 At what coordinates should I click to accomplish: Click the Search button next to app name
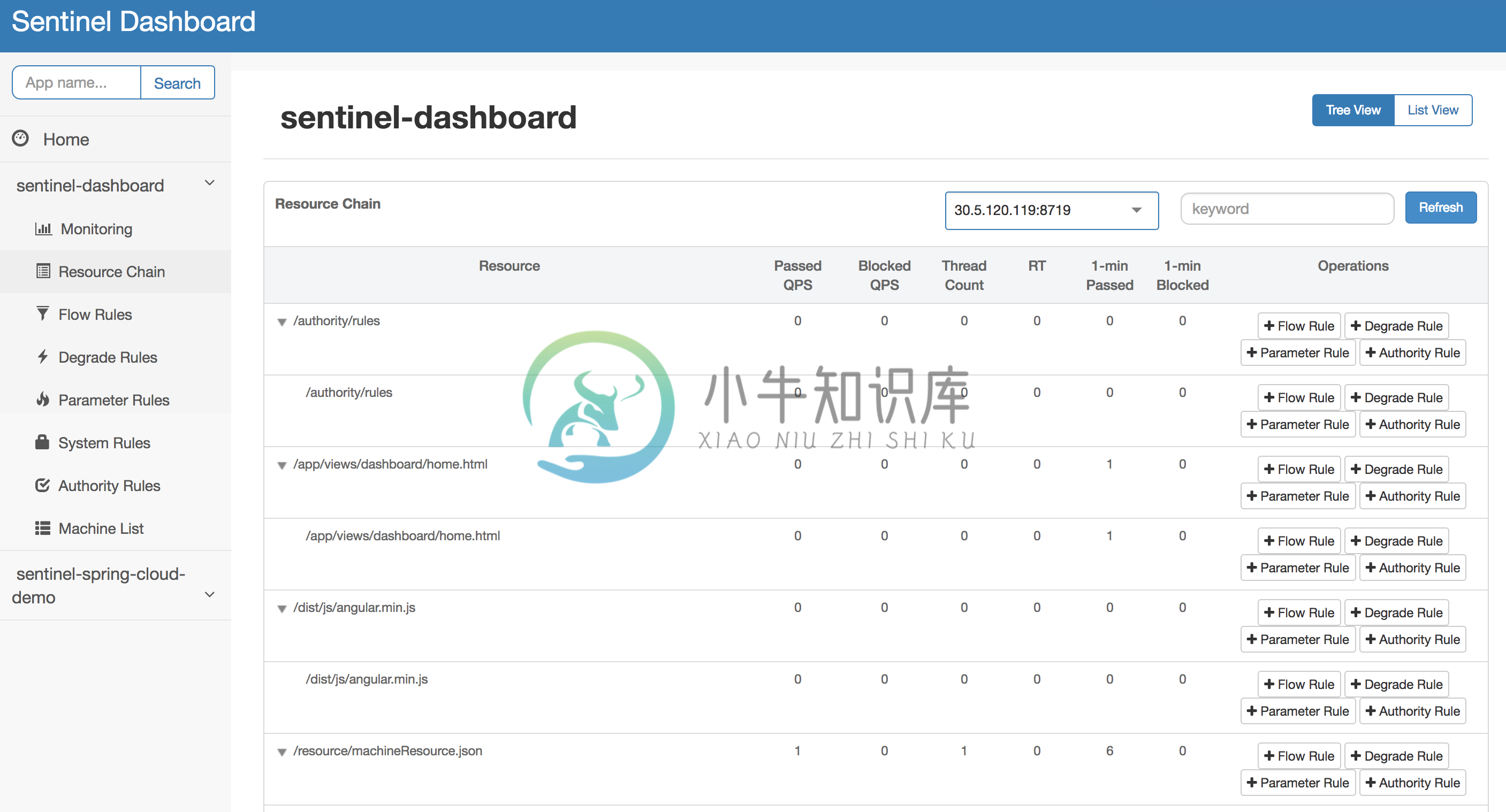(177, 83)
